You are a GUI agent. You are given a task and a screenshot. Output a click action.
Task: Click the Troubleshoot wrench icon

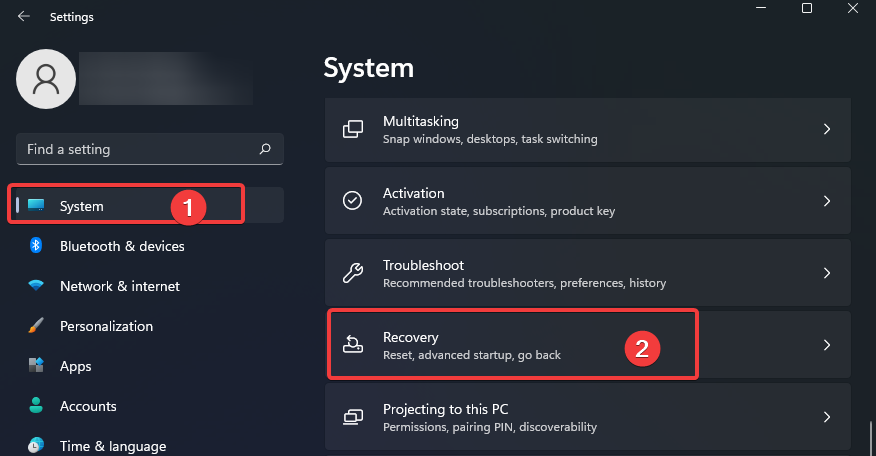click(x=353, y=273)
